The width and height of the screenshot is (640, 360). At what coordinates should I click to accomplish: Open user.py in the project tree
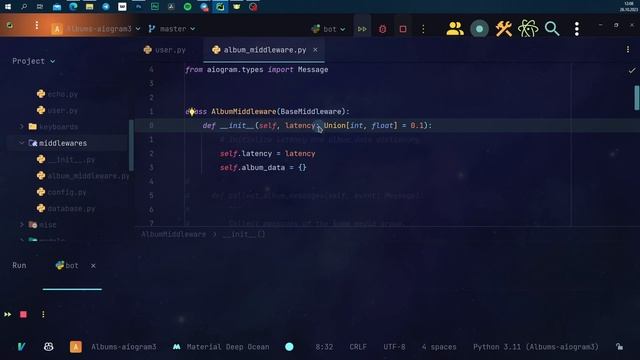[x=58, y=110]
